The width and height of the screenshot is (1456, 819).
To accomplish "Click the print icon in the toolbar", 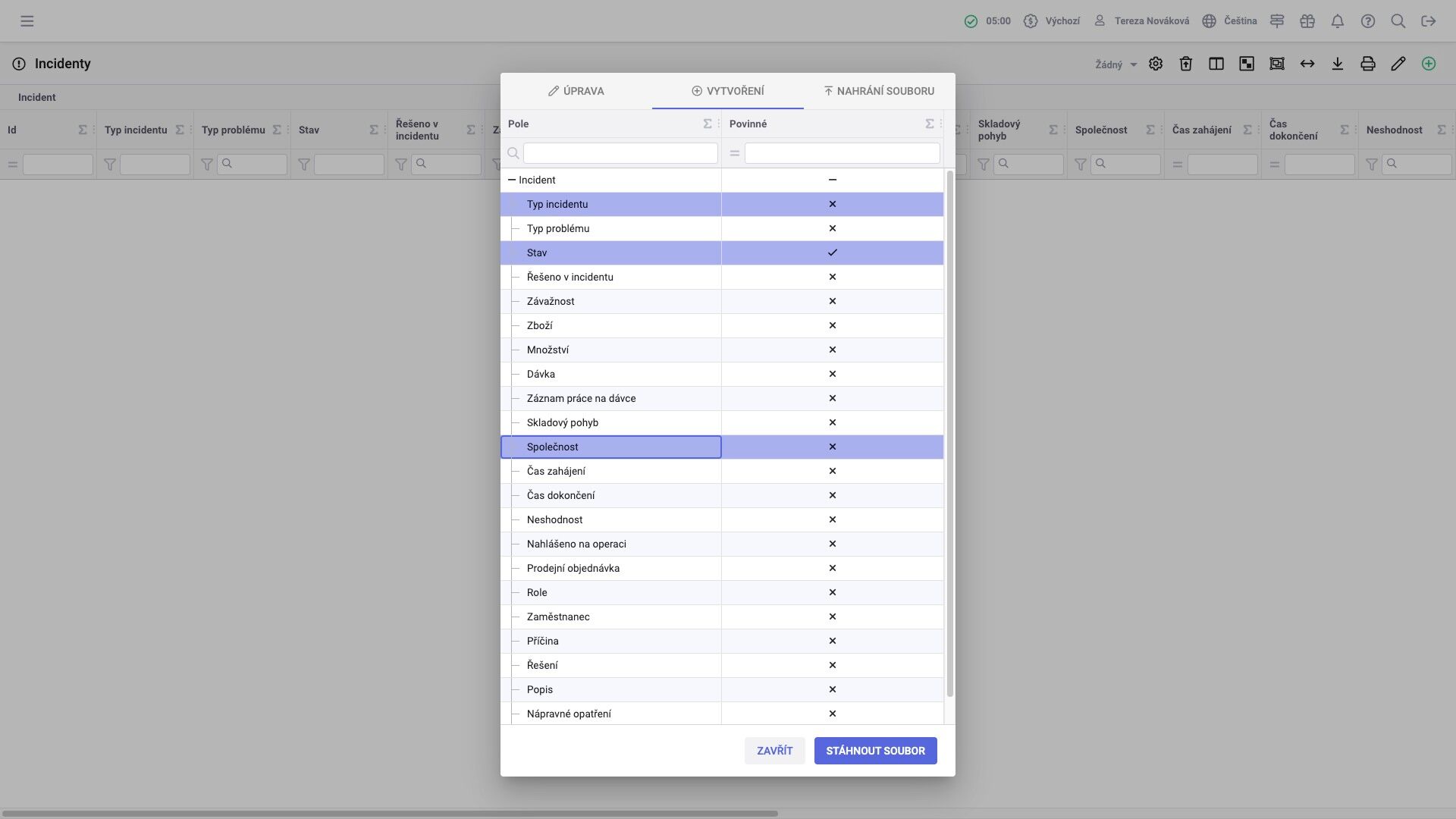I will (1368, 64).
